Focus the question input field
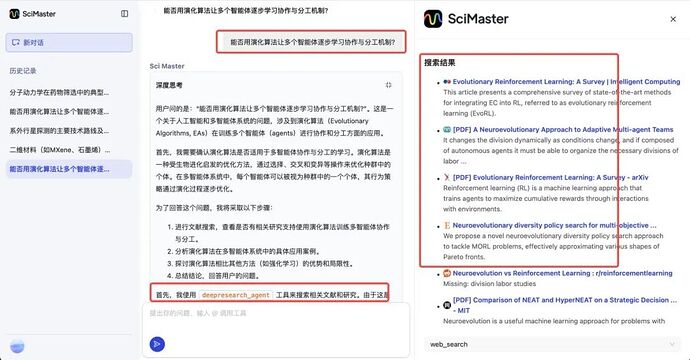Viewport: 690px width, 360px height. (276, 313)
